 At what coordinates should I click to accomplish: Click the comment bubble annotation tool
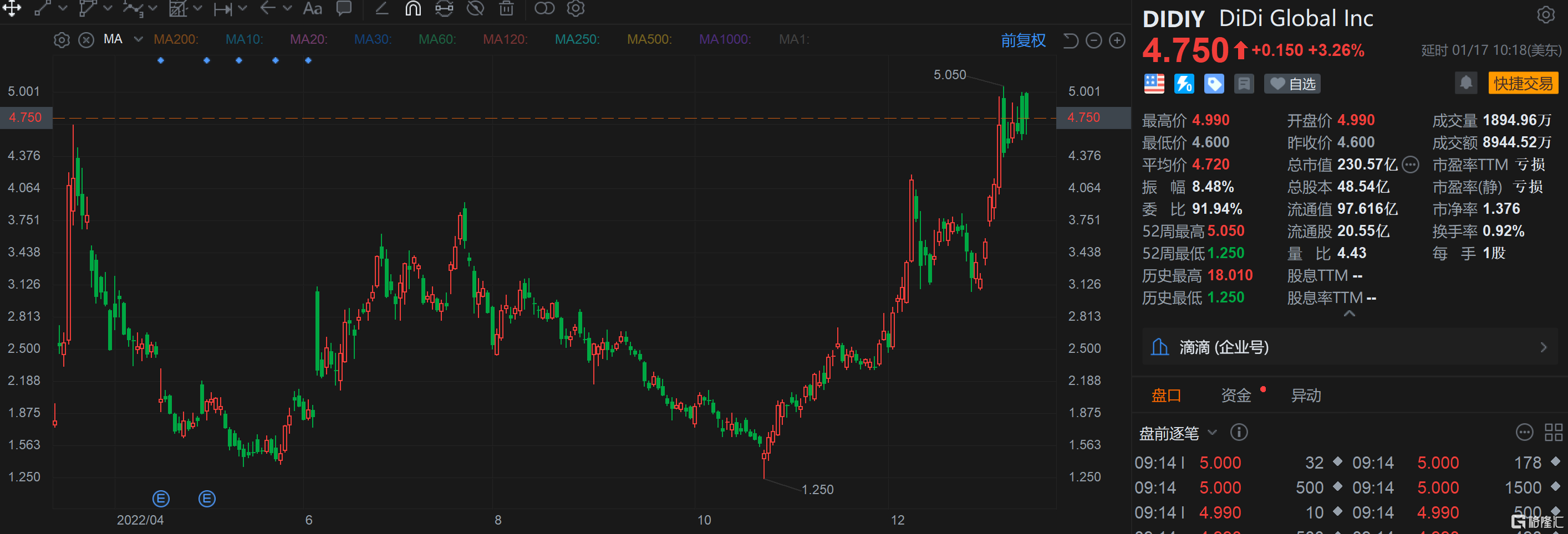344,8
